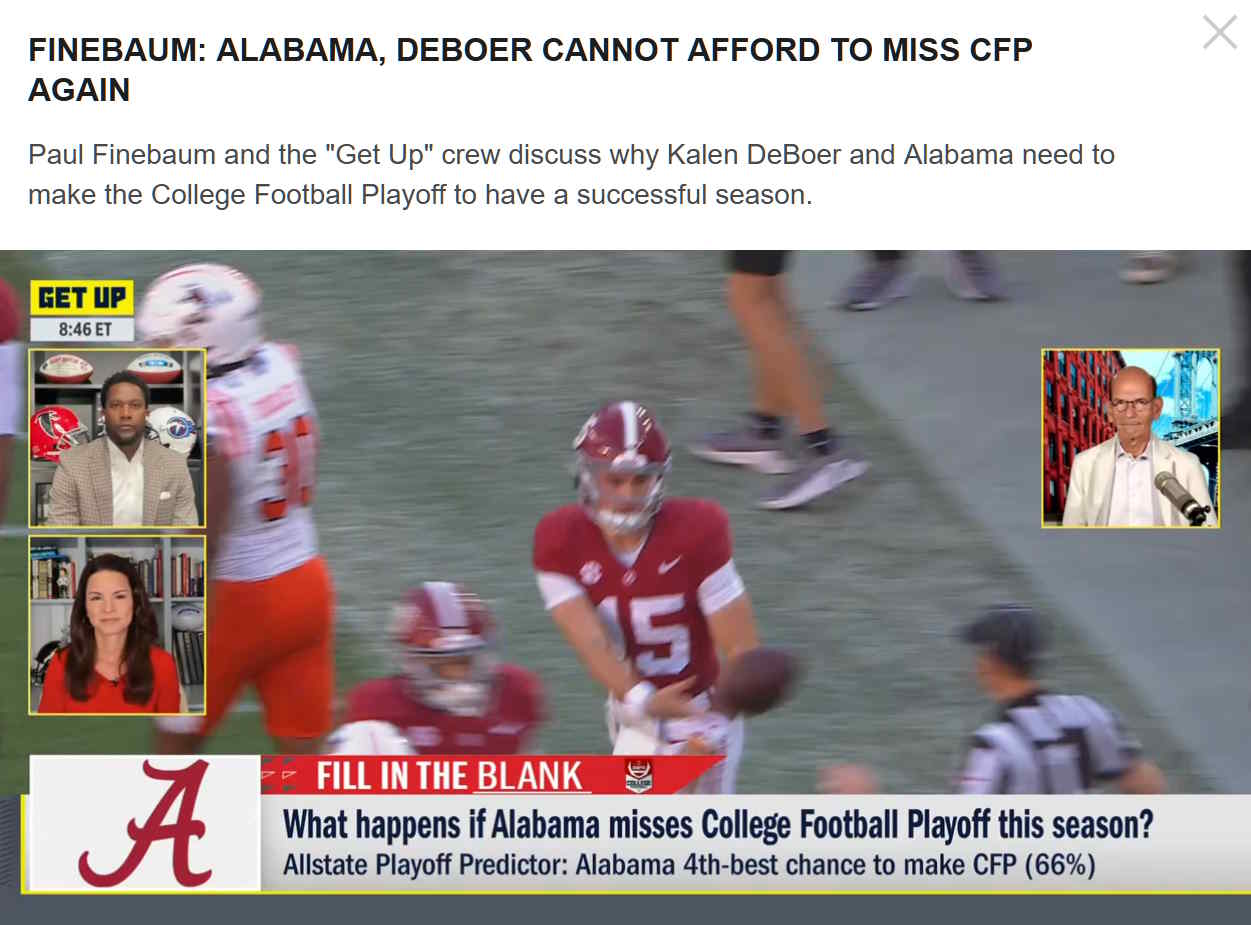The image size is (1251, 925).
Task: Close the video overlay with the X
Action: (x=1219, y=32)
